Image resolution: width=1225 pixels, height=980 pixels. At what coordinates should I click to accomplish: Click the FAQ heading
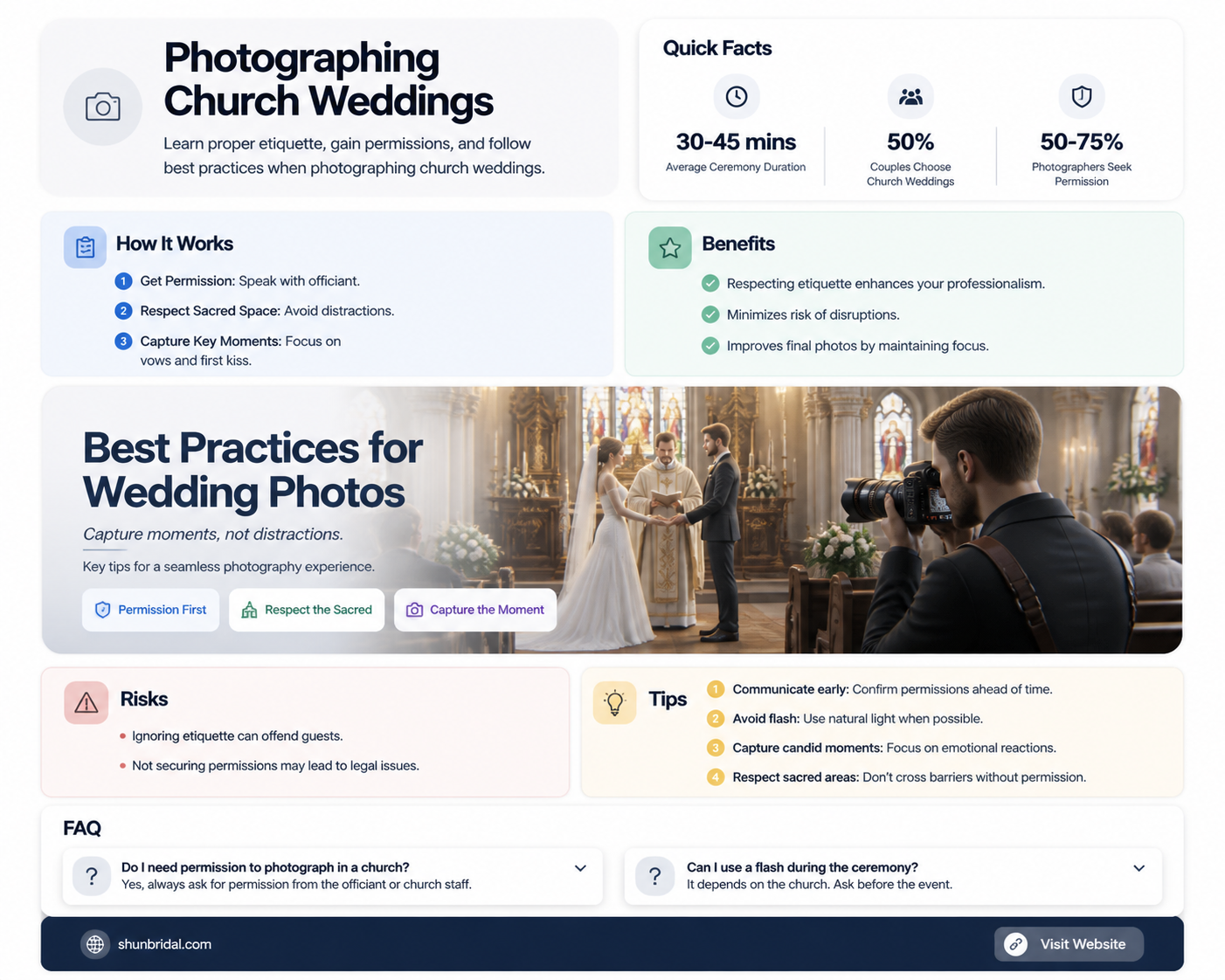click(82, 828)
